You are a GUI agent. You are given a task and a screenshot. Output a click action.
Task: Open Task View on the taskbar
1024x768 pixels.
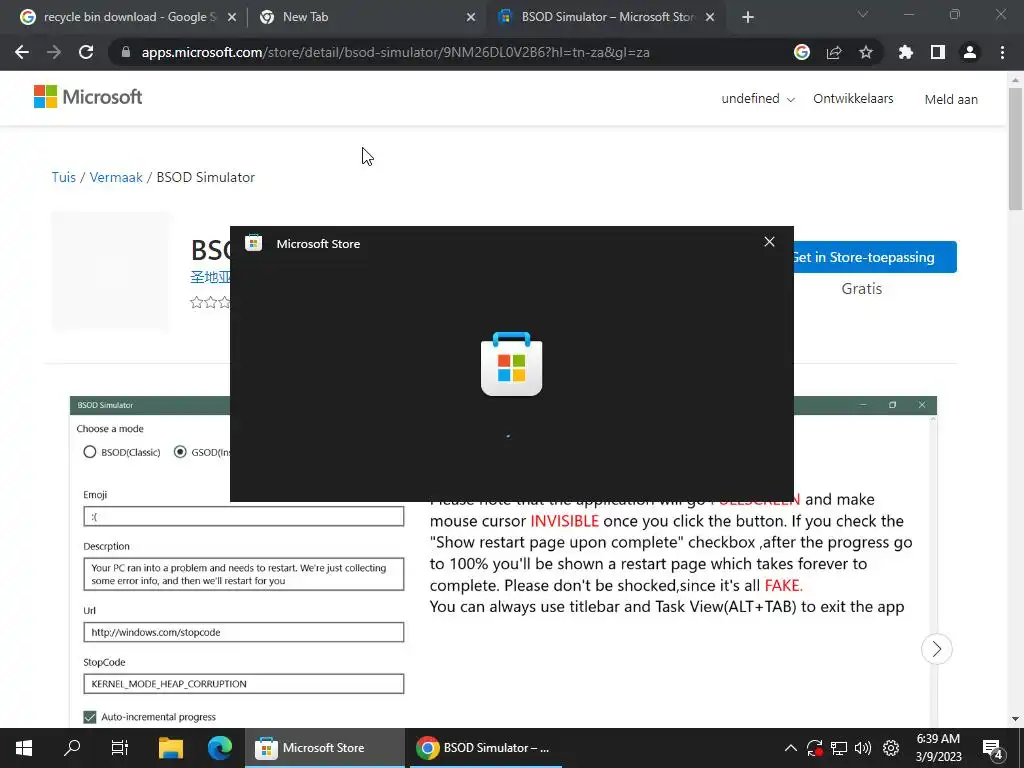click(x=120, y=748)
